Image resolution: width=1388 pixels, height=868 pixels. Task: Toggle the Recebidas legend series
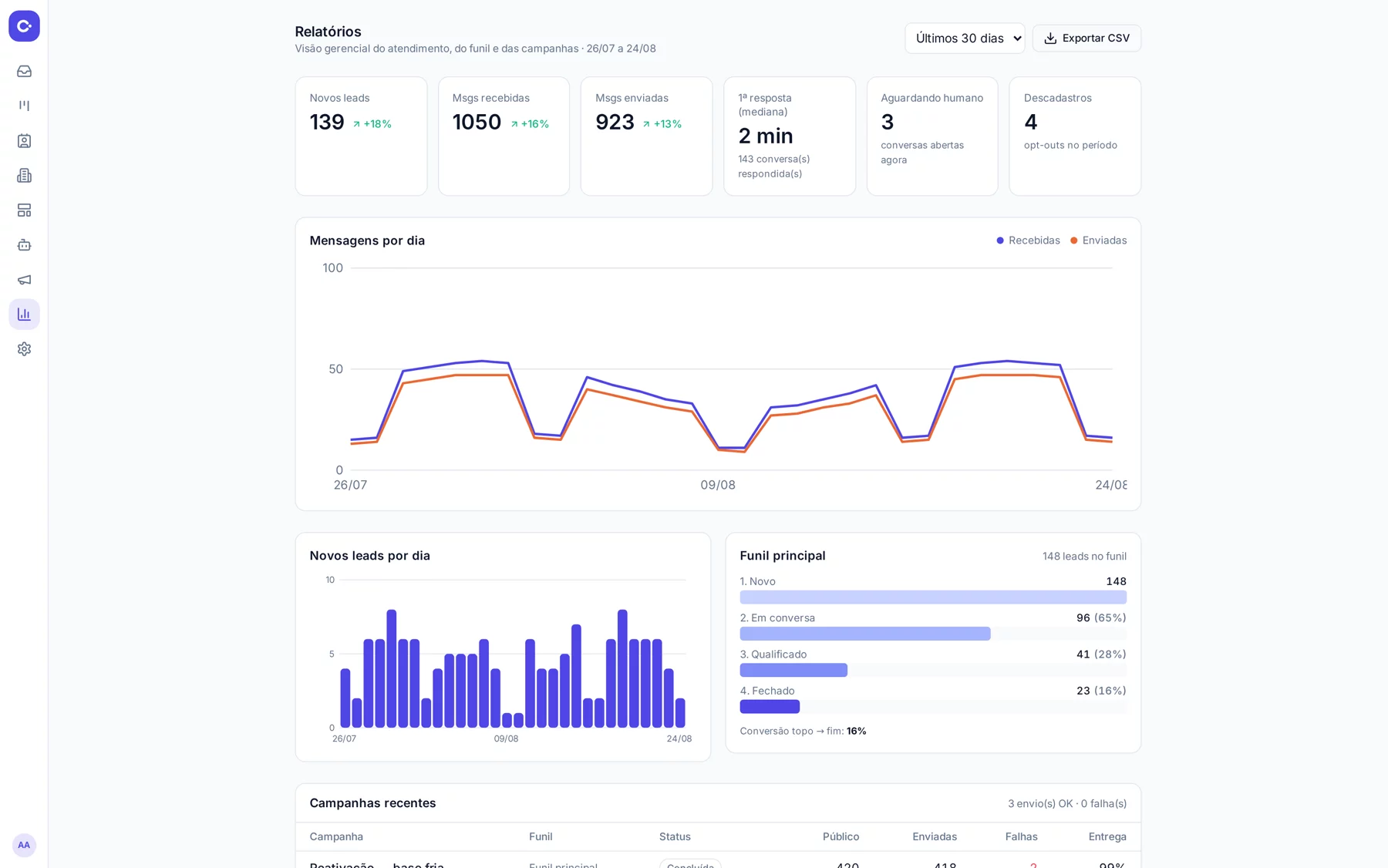[1028, 241]
